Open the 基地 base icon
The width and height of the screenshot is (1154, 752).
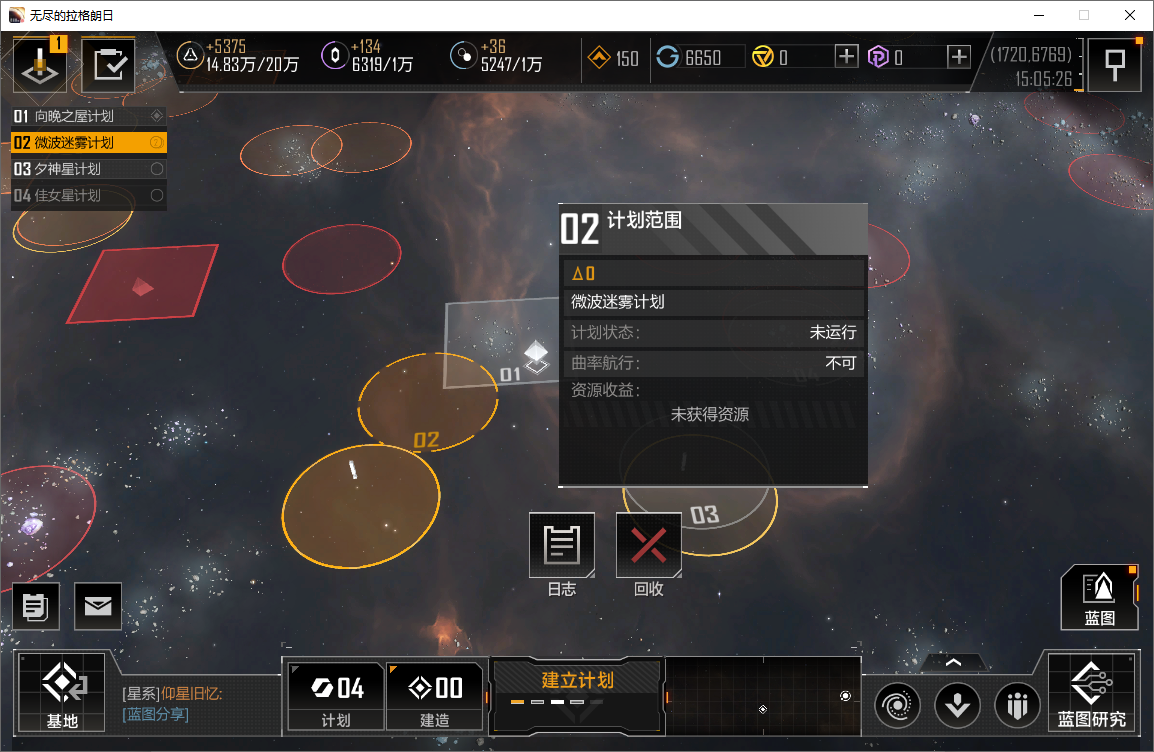pyautogui.click(x=63, y=692)
